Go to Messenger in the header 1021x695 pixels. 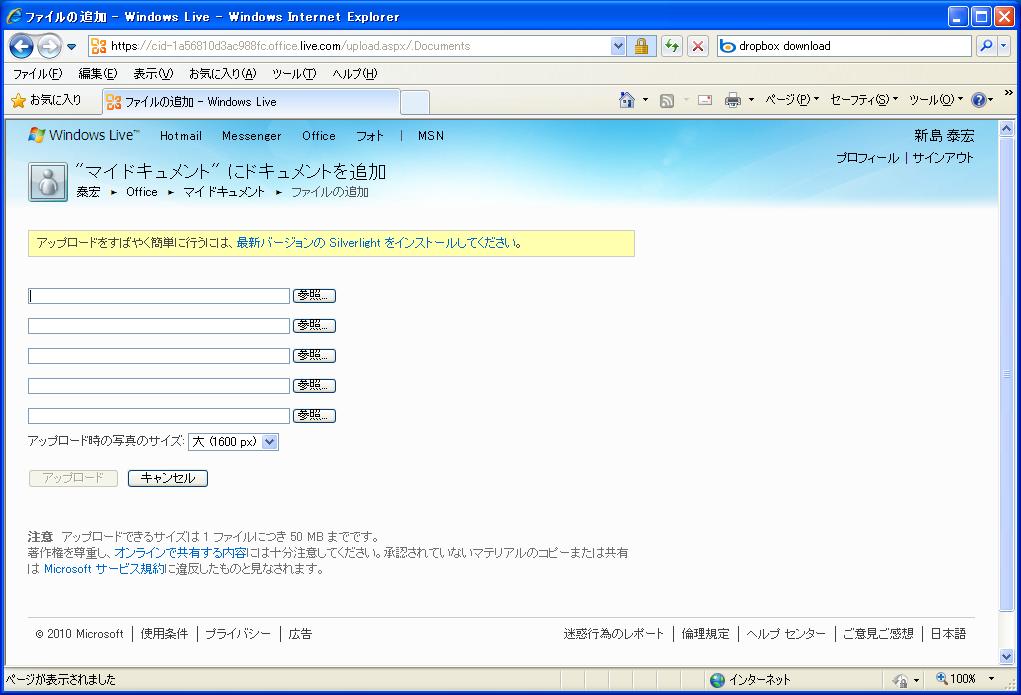[251, 136]
